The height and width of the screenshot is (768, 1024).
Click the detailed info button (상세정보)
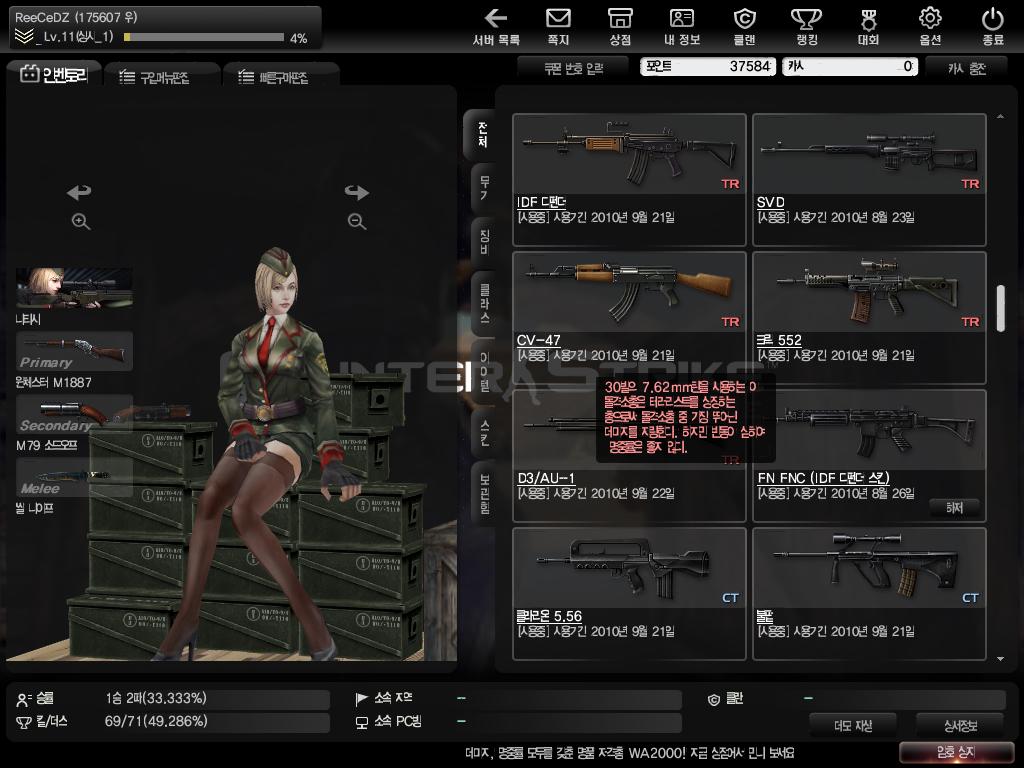click(961, 726)
